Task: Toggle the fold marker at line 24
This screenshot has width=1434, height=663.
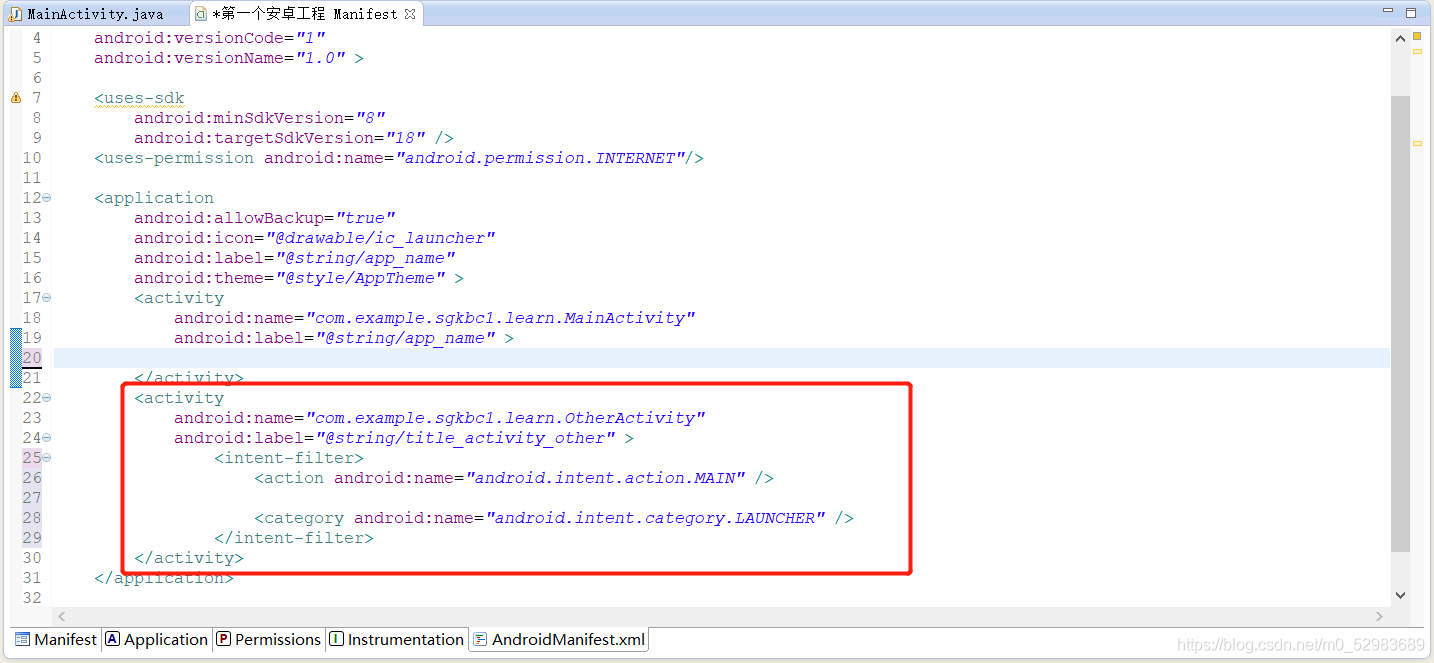Action: [x=47, y=438]
